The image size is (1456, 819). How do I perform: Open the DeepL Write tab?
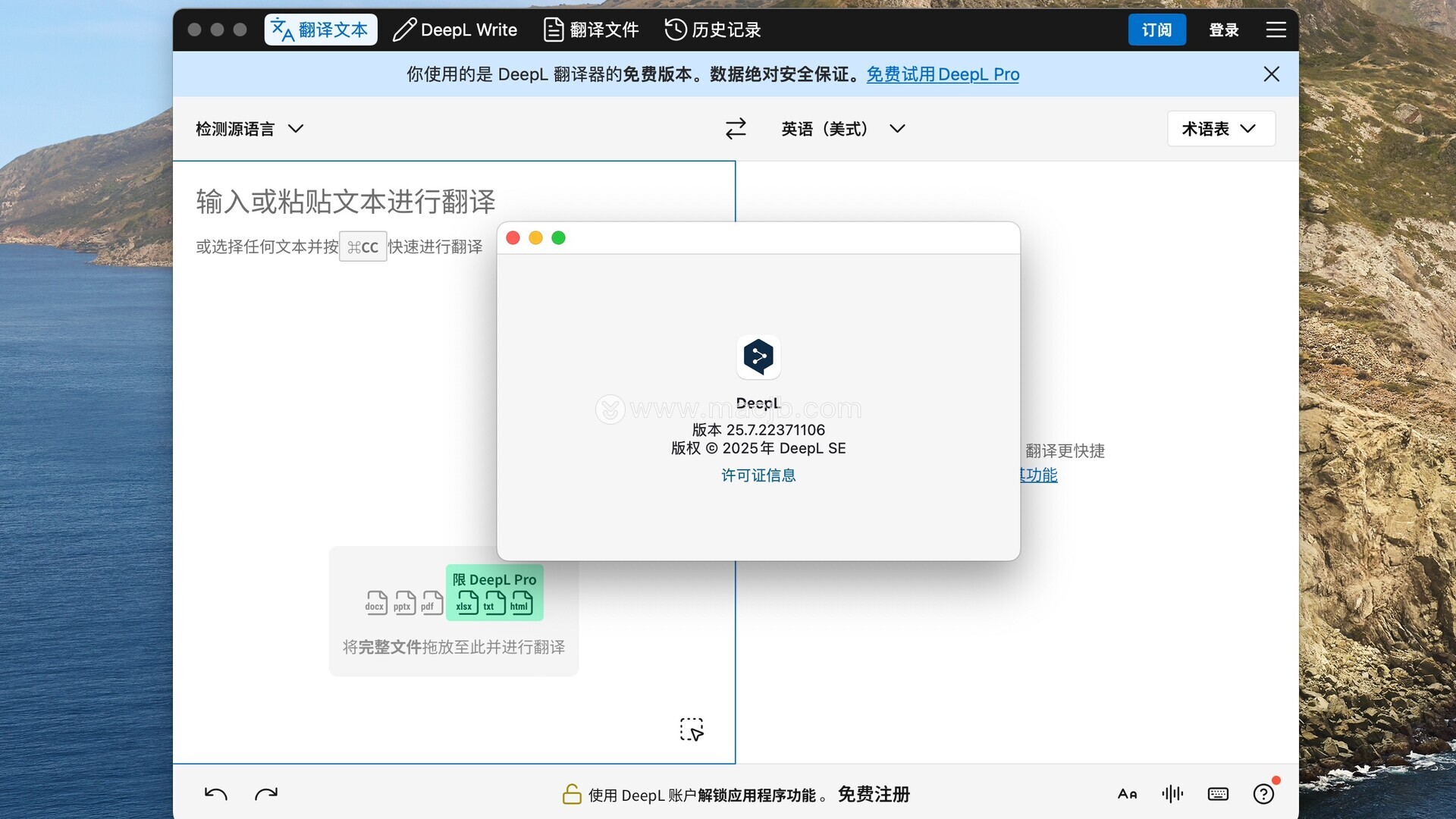tap(455, 30)
